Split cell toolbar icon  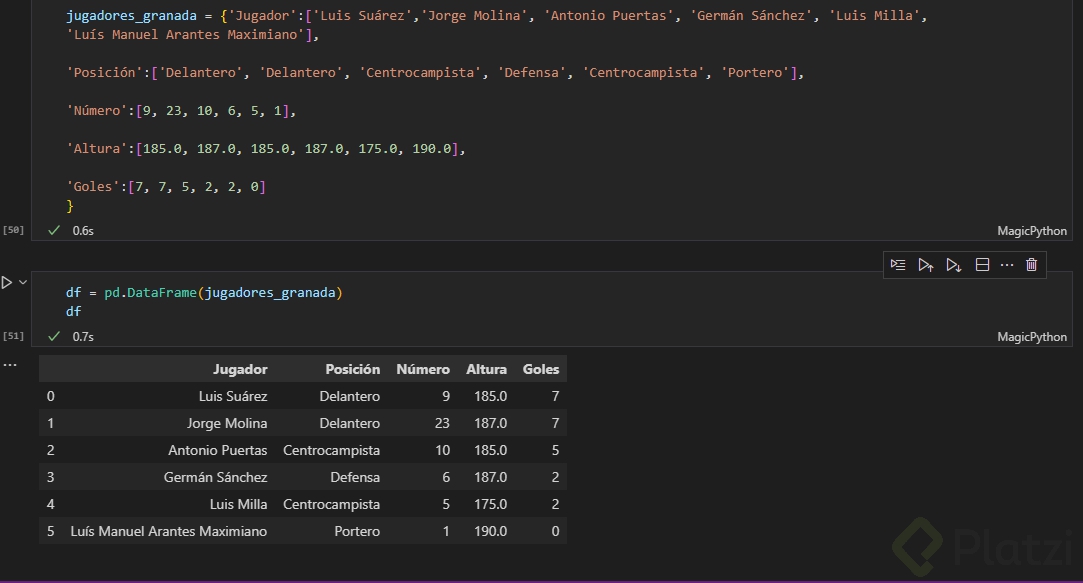click(x=982, y=265)
